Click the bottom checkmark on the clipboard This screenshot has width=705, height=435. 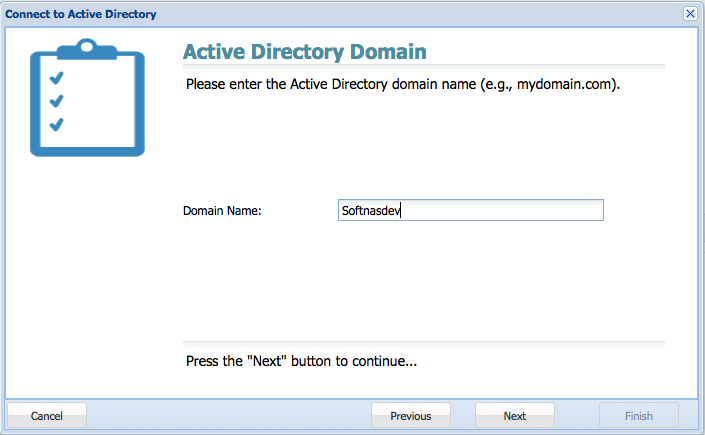point(57,124)
